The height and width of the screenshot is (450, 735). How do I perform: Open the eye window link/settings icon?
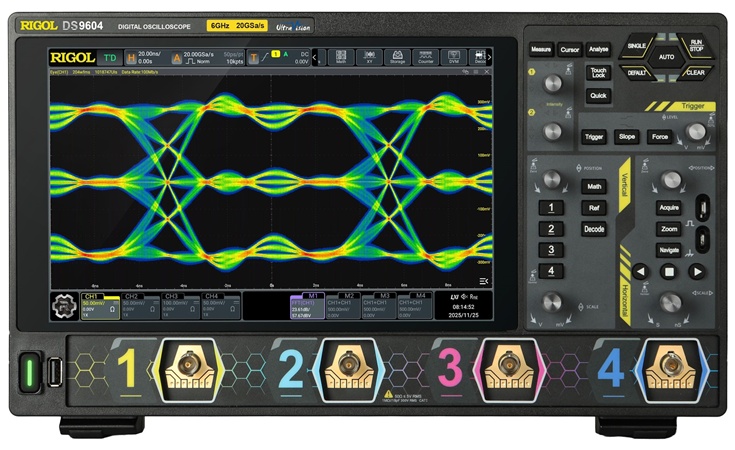pos(465,72)
